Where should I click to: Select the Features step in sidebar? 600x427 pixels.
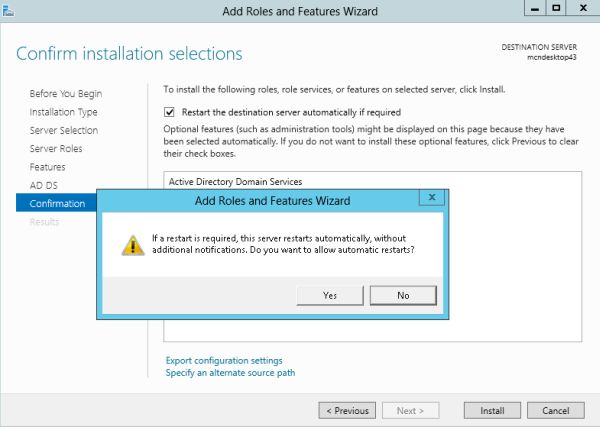(48, 167)
